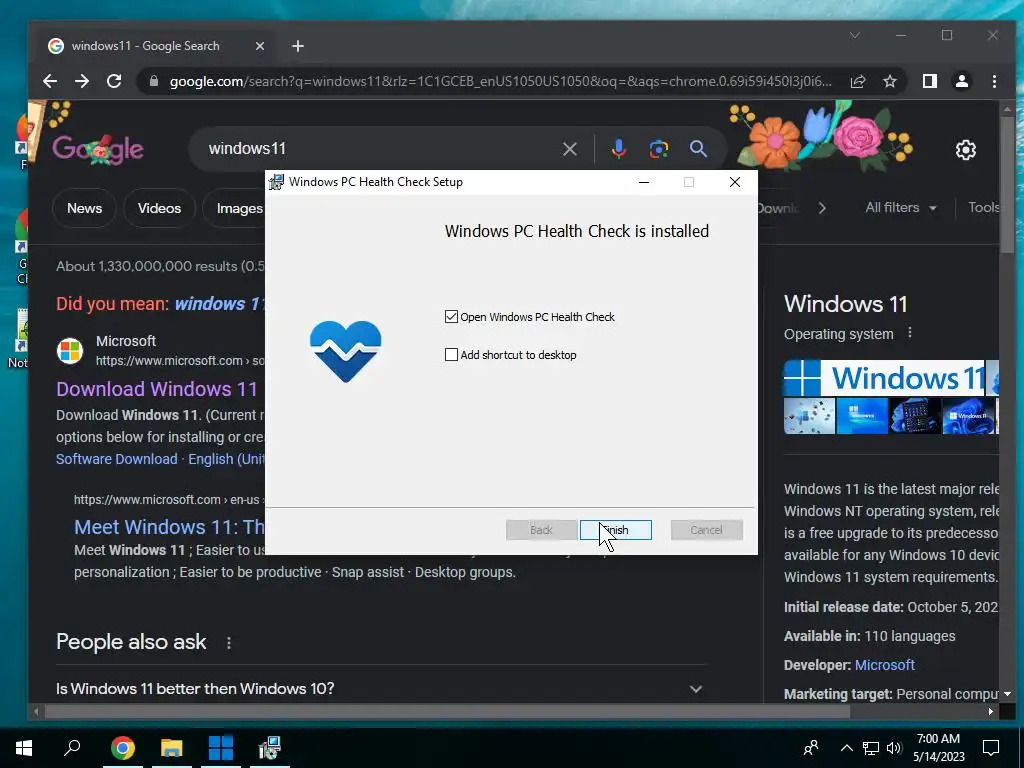1024x768 pixels.
Task: Go forward in Chrome browser
Action: 82,81
